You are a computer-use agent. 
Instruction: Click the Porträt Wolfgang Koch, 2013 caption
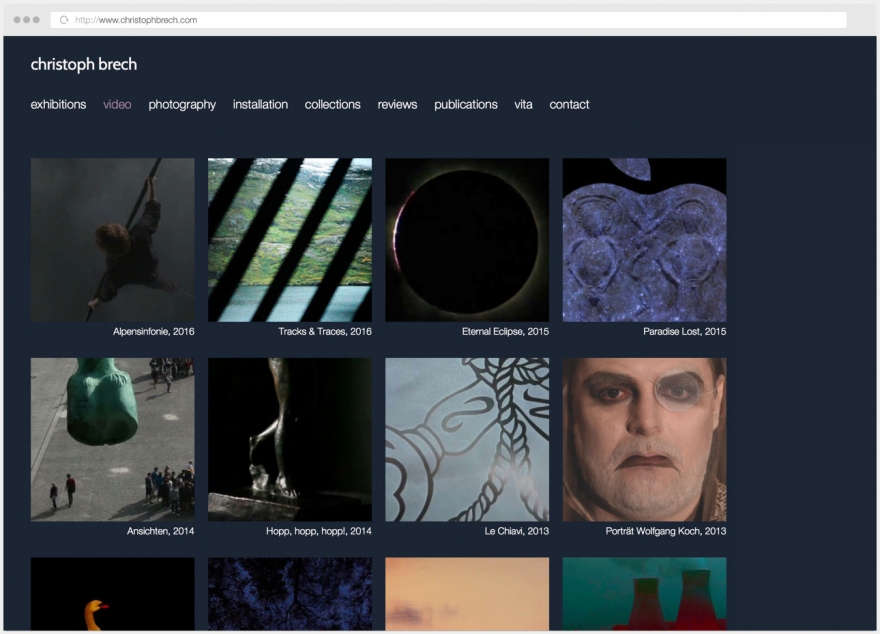666,531
